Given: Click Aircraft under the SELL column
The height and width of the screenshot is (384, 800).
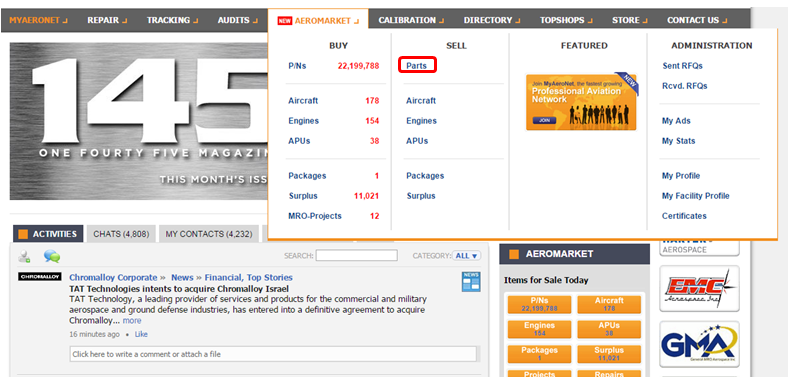Looking at the screenshot, I should click(x=421, y=100).
